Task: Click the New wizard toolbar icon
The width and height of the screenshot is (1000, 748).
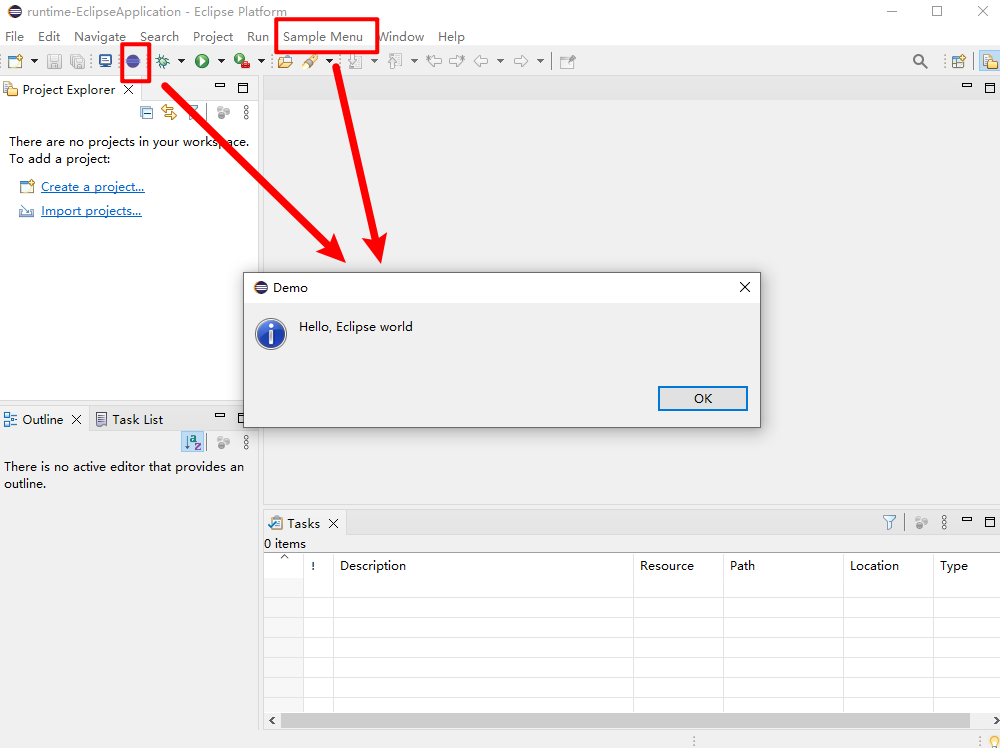Action: click(15, 61)
